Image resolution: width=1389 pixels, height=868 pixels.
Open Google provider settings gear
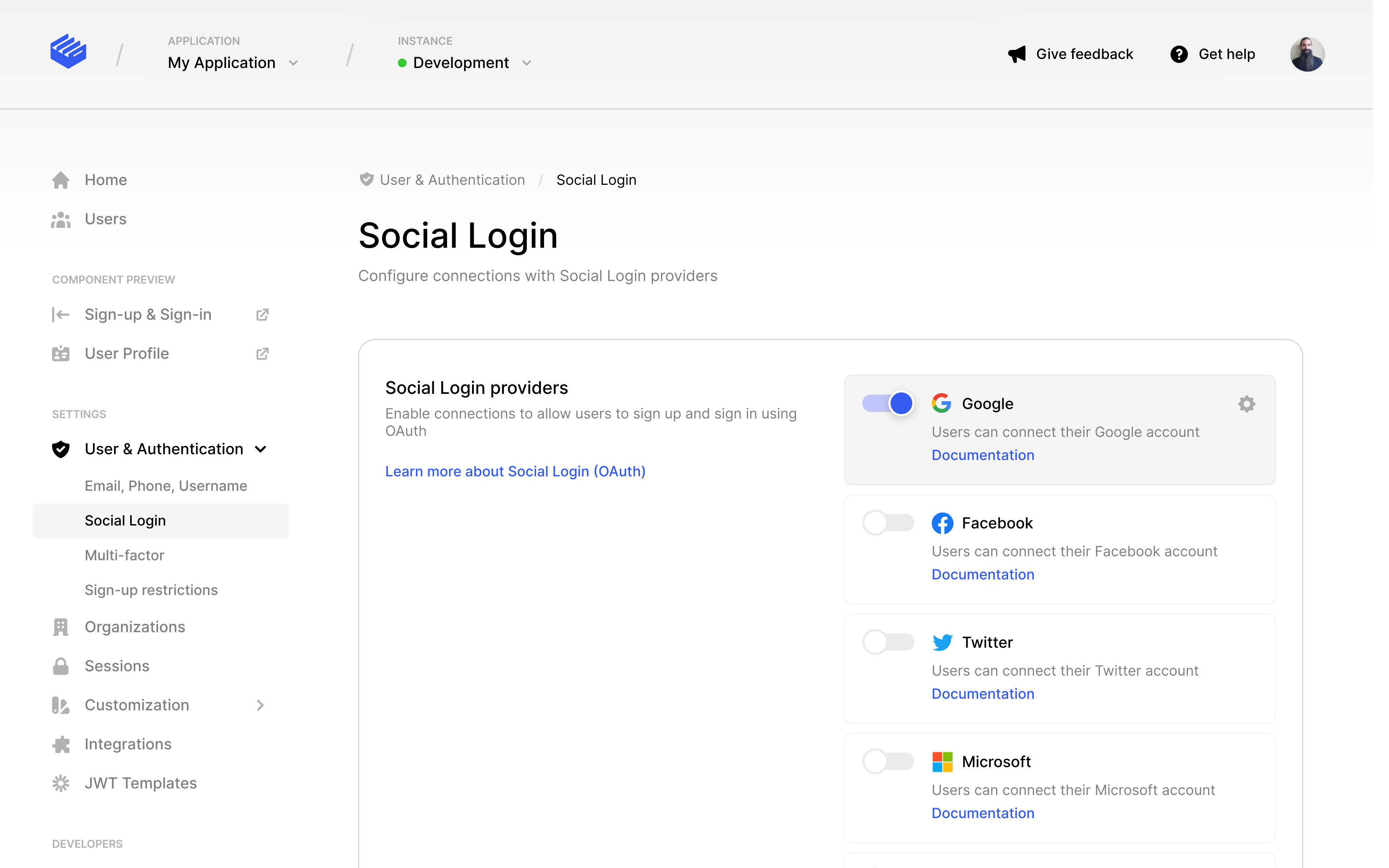pos(1246,404)
